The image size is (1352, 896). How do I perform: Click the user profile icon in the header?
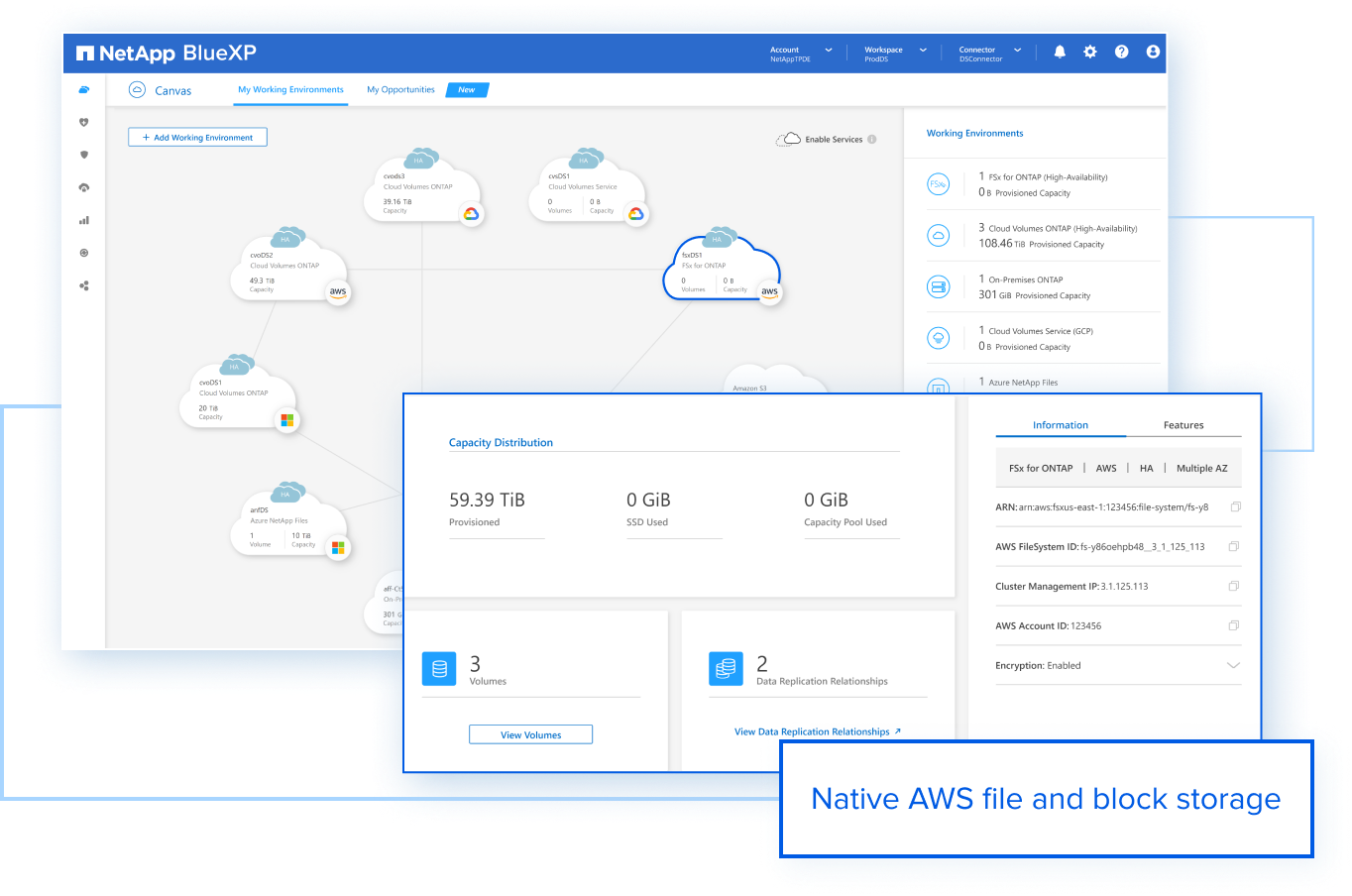click(x=1152, y=52)
